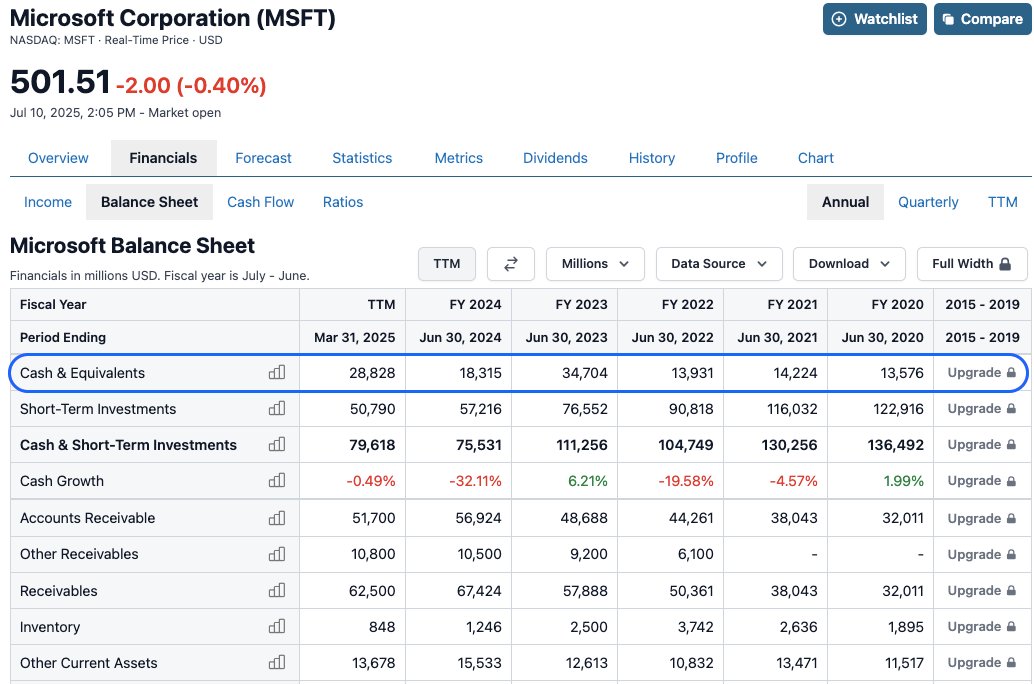Click the swap columns arrows button
This screenshot has height=684, width=1034.
pos(511,264)
